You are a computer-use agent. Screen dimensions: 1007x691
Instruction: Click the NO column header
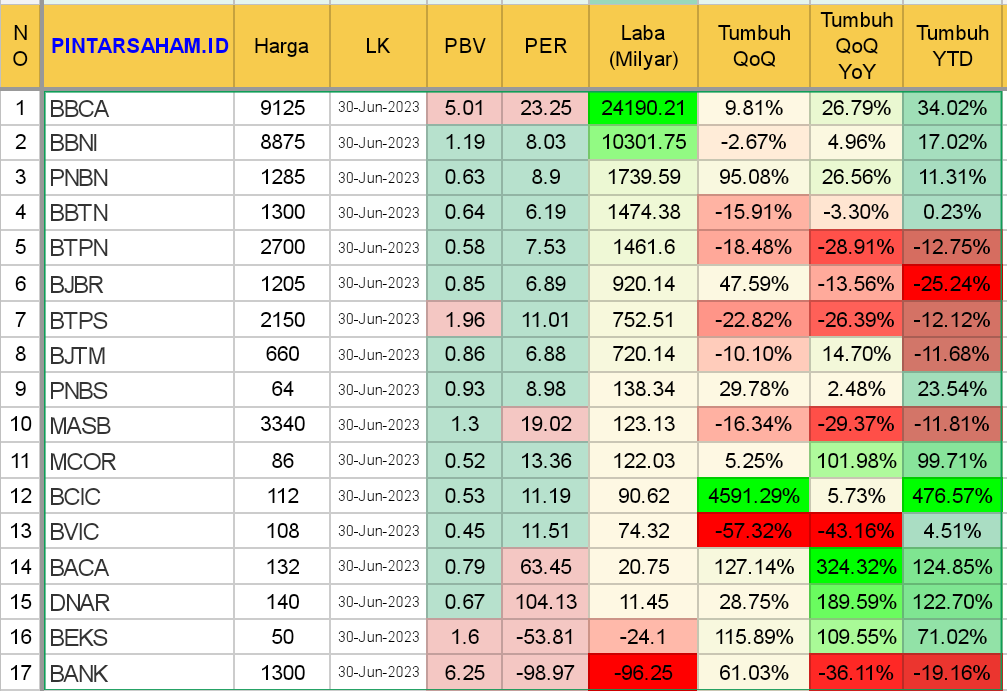pyautogui.click(x=20, y=46)
